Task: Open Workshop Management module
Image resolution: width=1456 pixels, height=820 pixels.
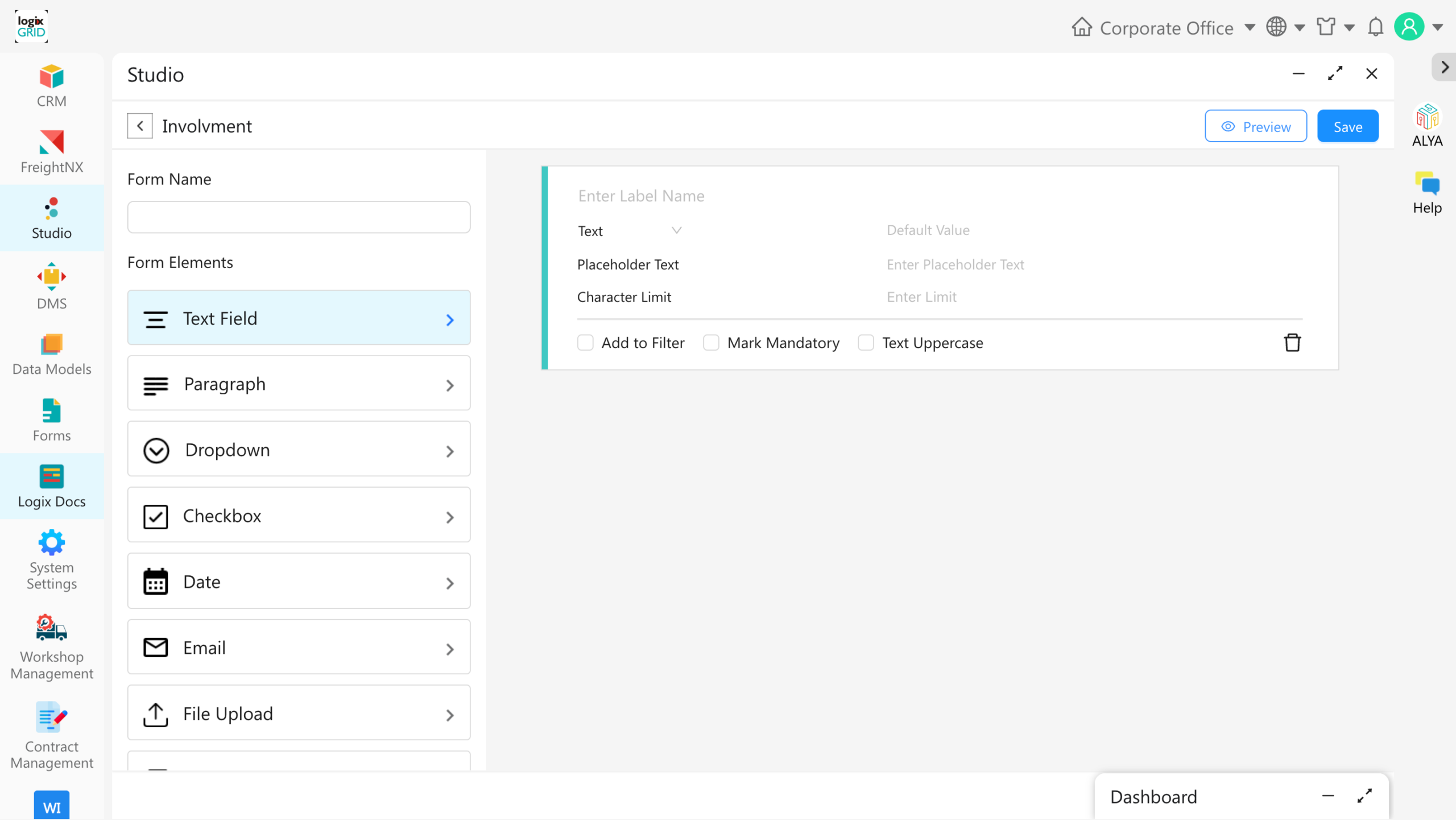Action: (x=51, y=646)
